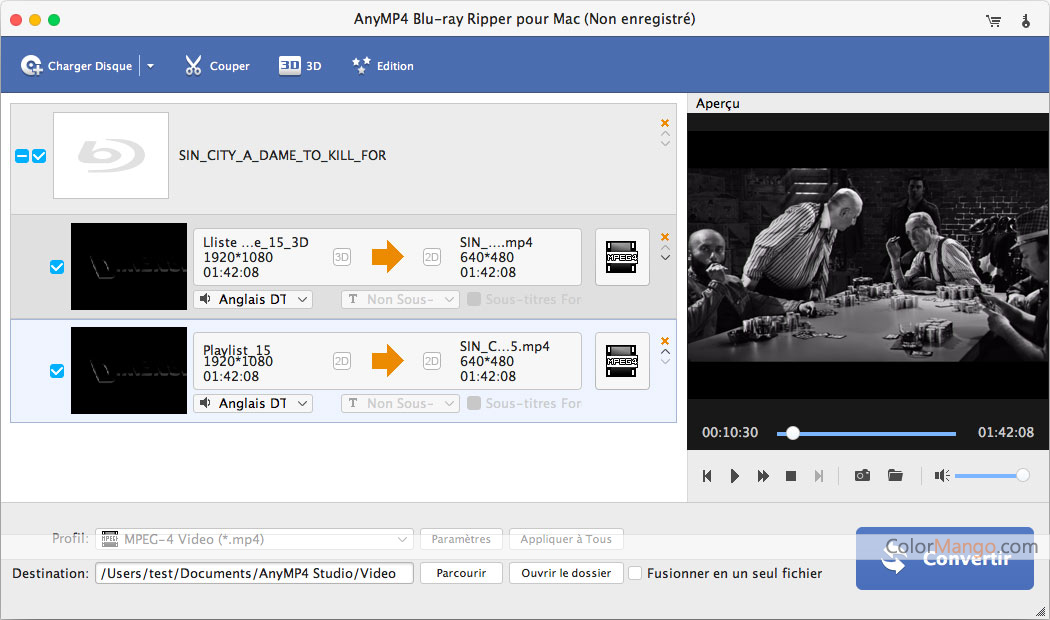
Task: Click the register key icon
Action: click(x=1025, y=21)
